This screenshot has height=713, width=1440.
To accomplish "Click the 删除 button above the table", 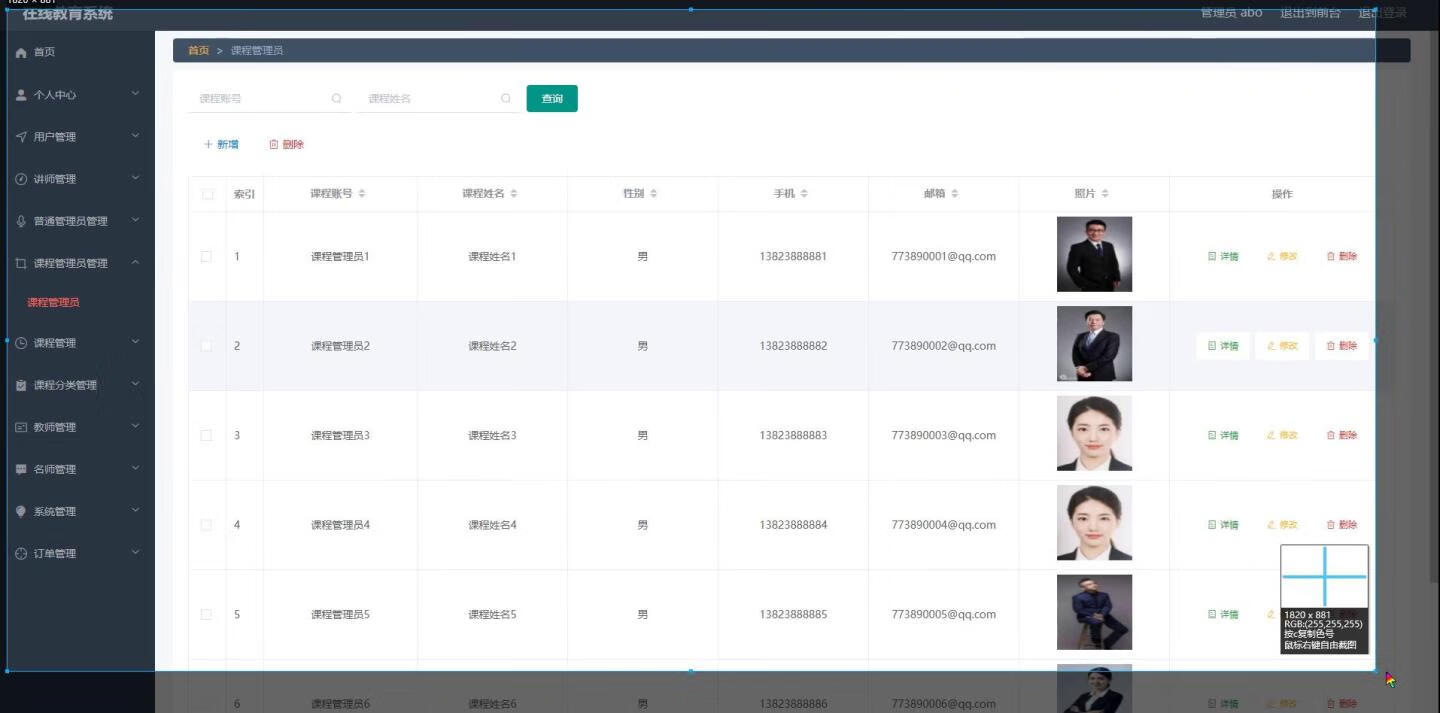I will coord(287,144).
